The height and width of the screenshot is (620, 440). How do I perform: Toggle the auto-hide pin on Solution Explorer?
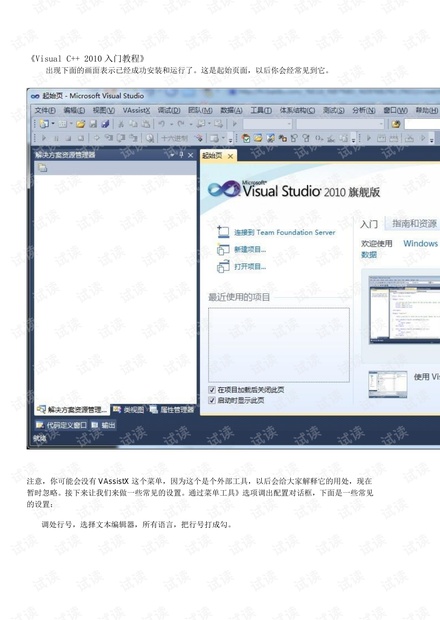point(181,155)
